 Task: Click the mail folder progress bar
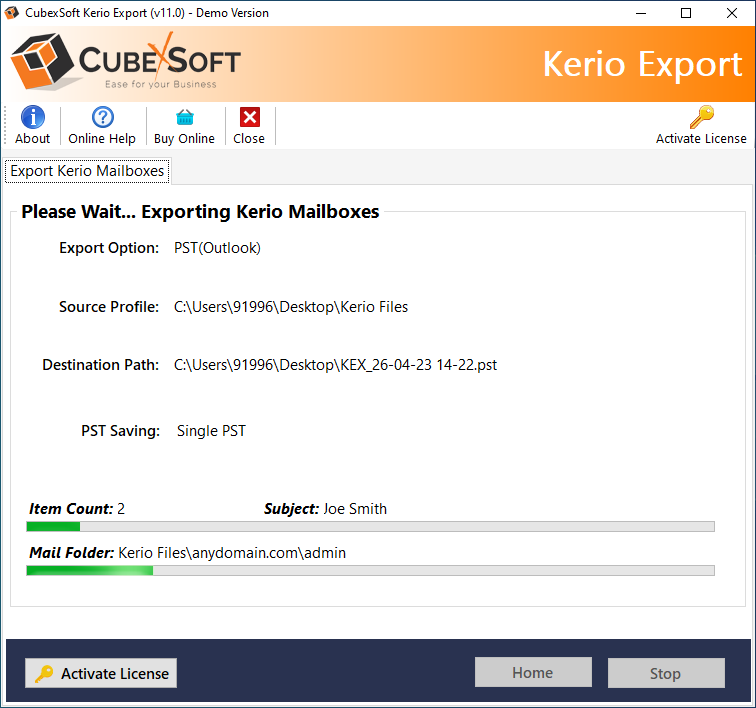point(370,571)
